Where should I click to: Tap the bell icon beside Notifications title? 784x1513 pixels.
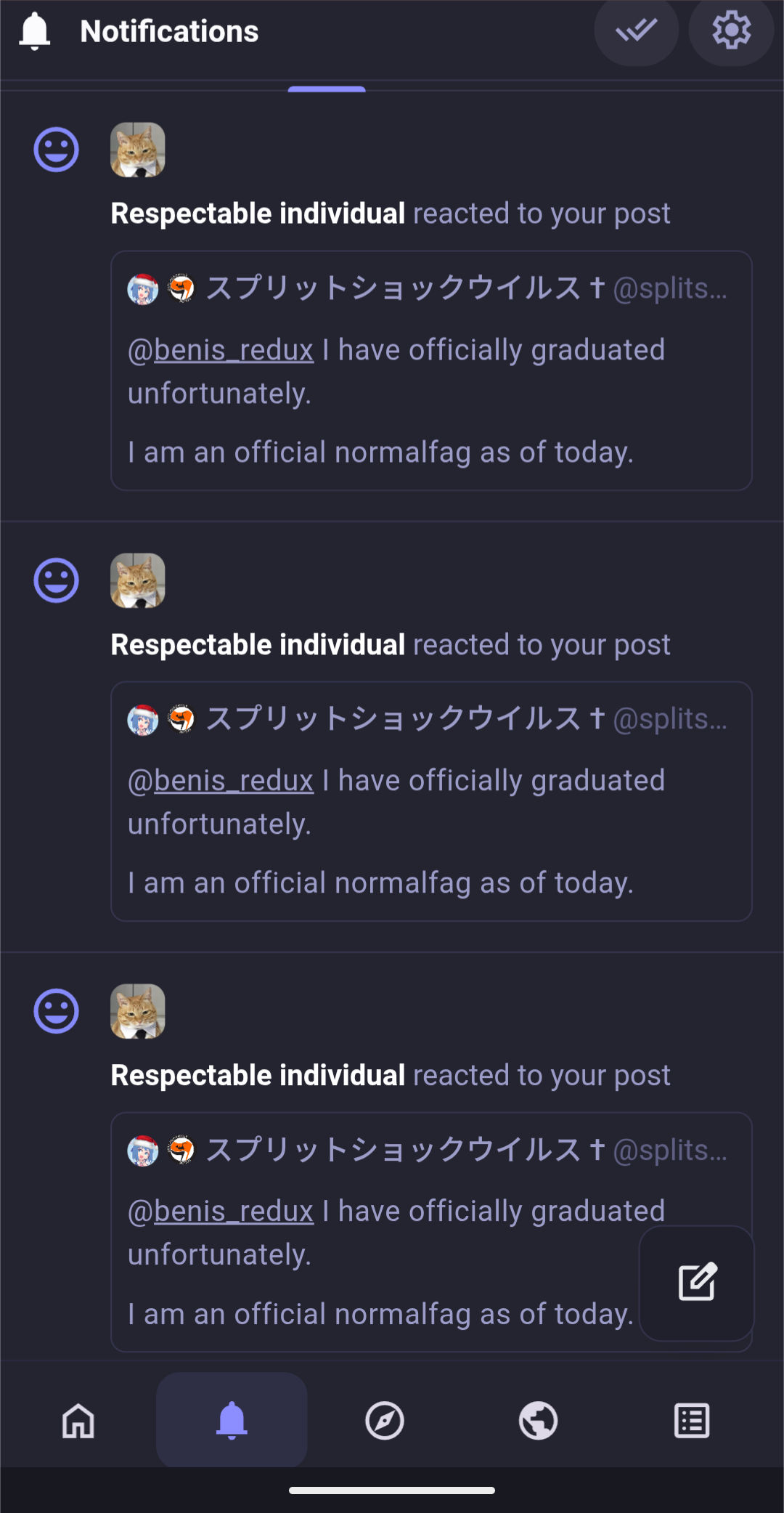pos(34,31)
